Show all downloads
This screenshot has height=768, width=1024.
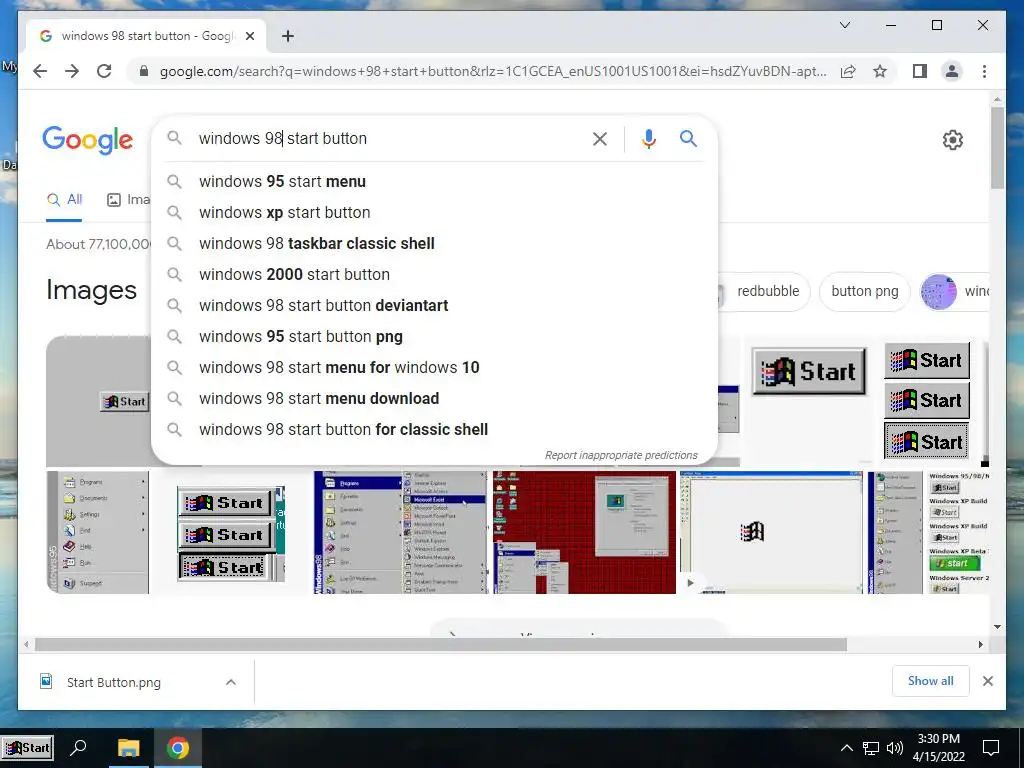click(931, 681)
